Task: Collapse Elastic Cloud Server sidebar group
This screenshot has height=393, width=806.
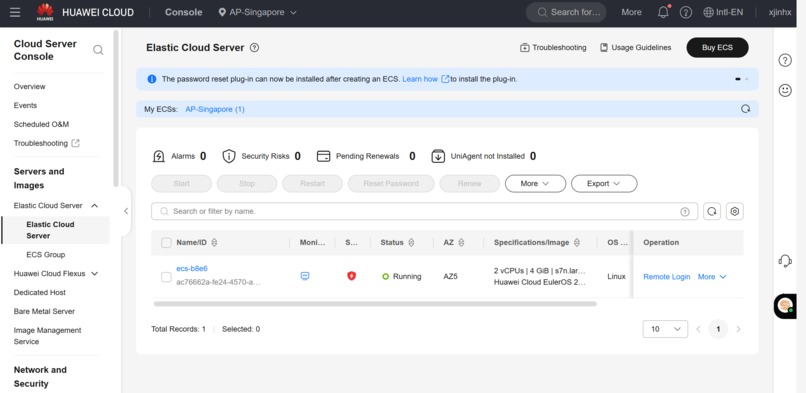Action: 95,205
